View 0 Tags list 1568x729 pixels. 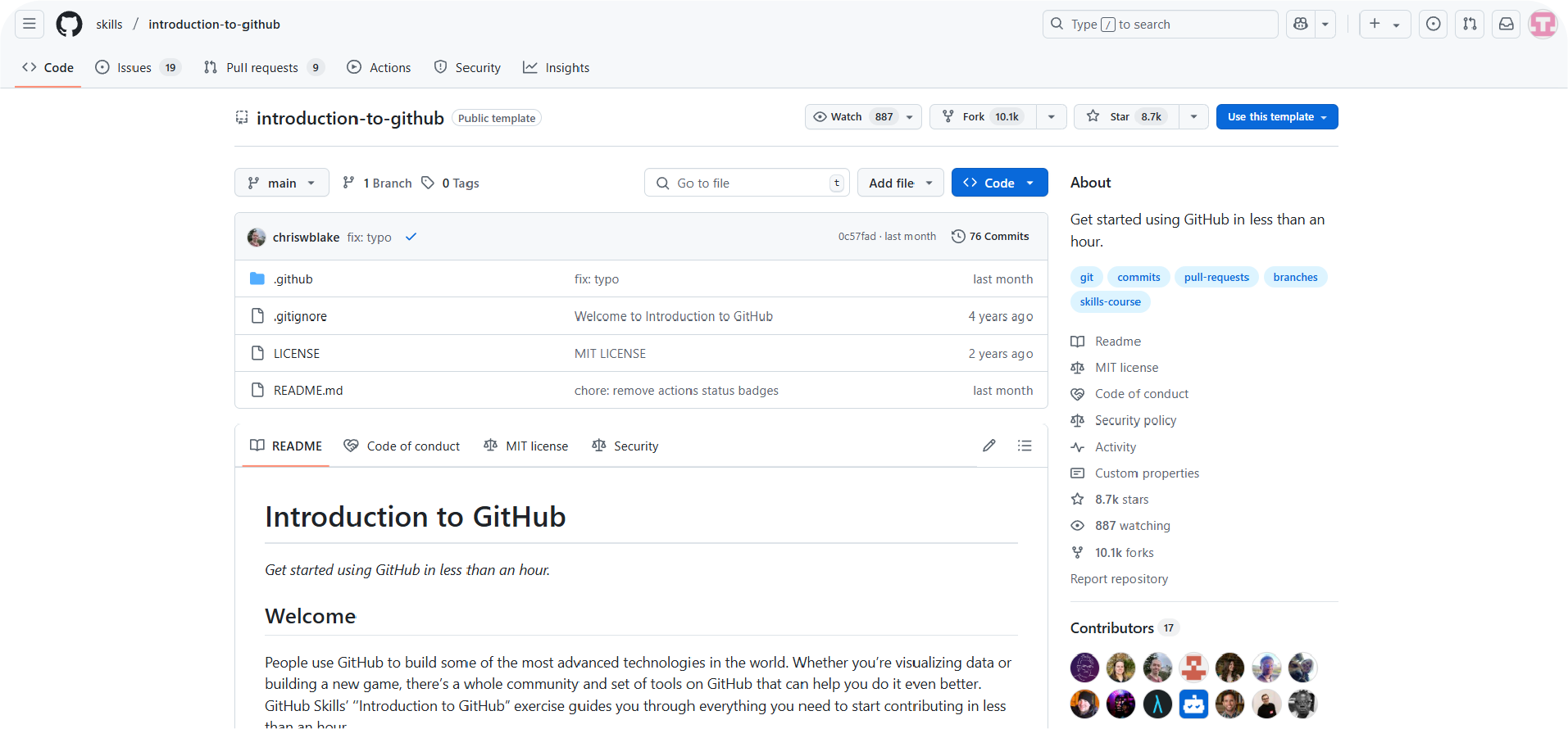(450, 183)
